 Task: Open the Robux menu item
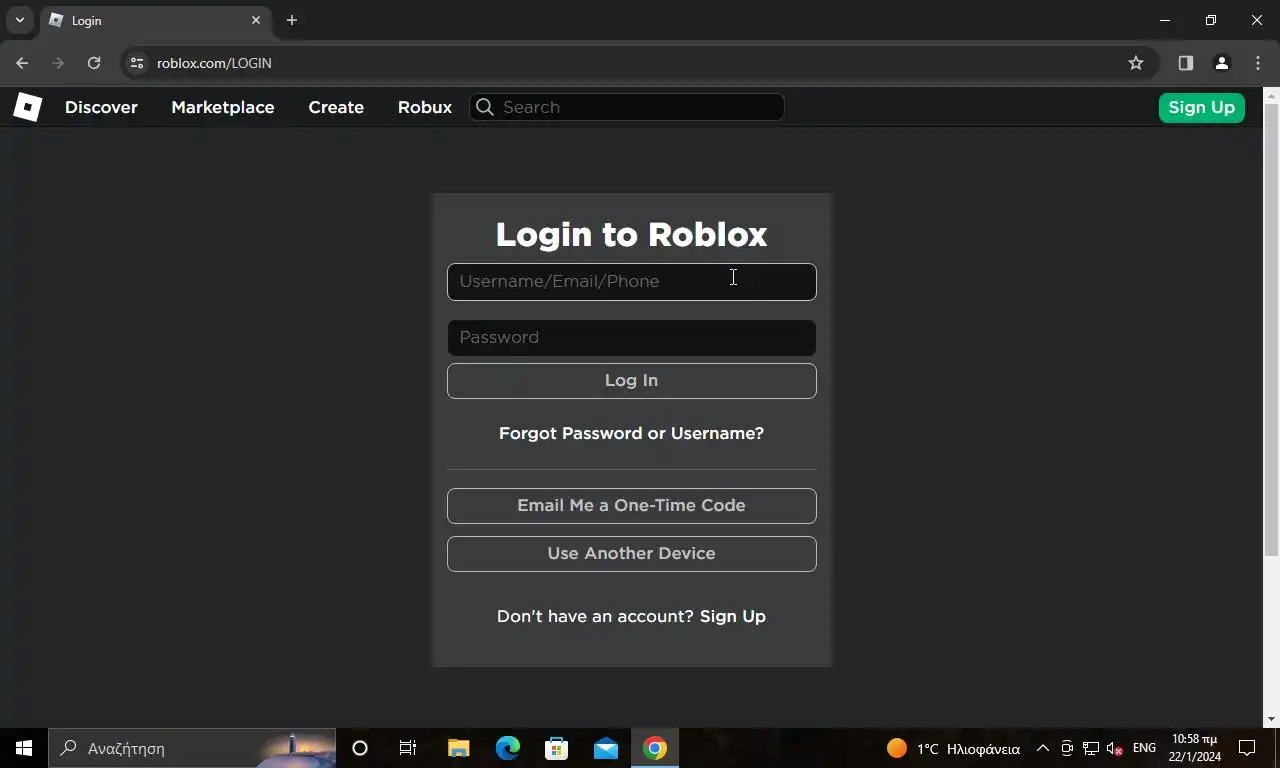tap(425, 107)
